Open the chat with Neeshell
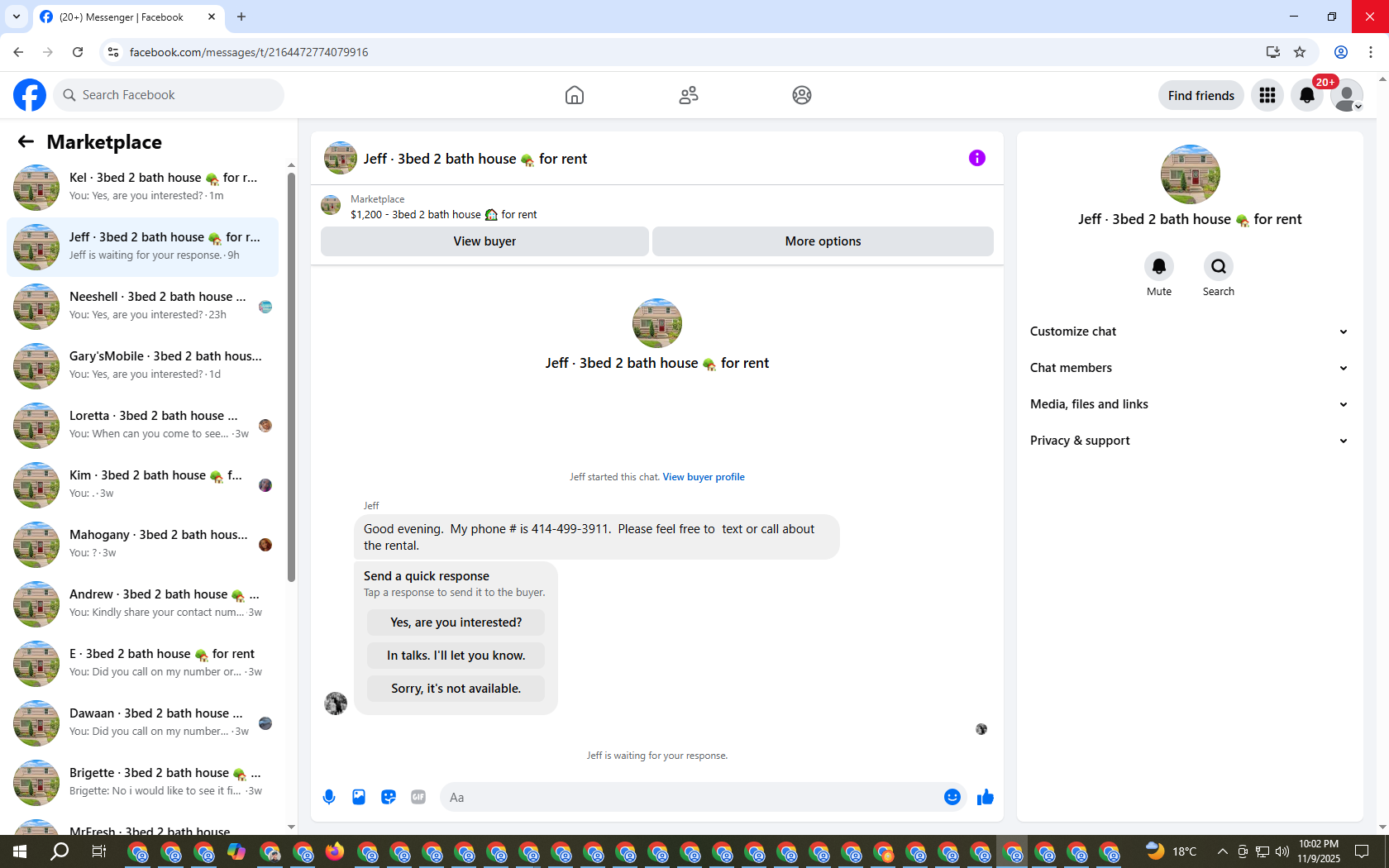The height and width of the screenshot is (868, 1389). pos(142,306)
